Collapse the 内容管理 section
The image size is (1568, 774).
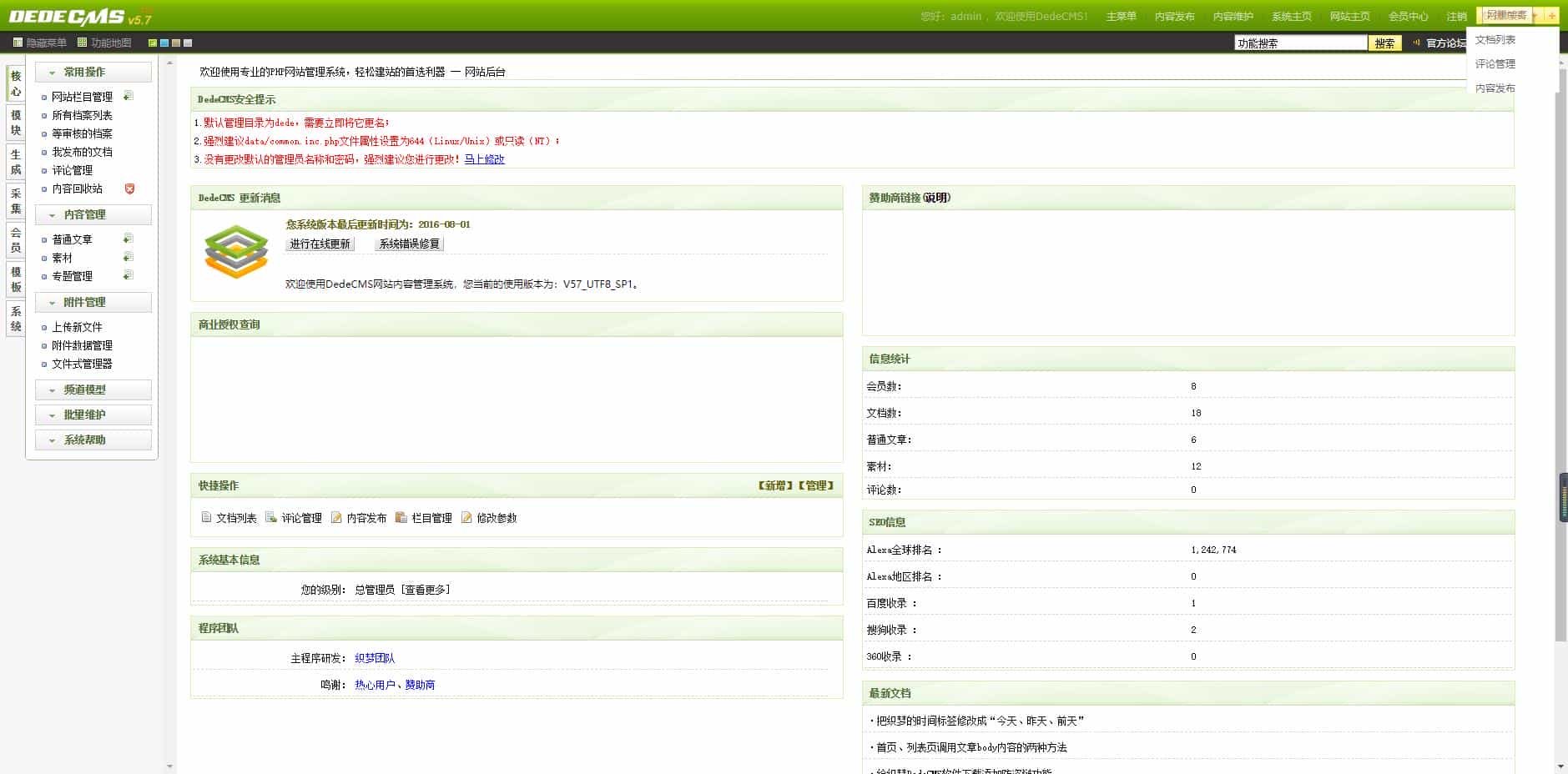(93, 214)
